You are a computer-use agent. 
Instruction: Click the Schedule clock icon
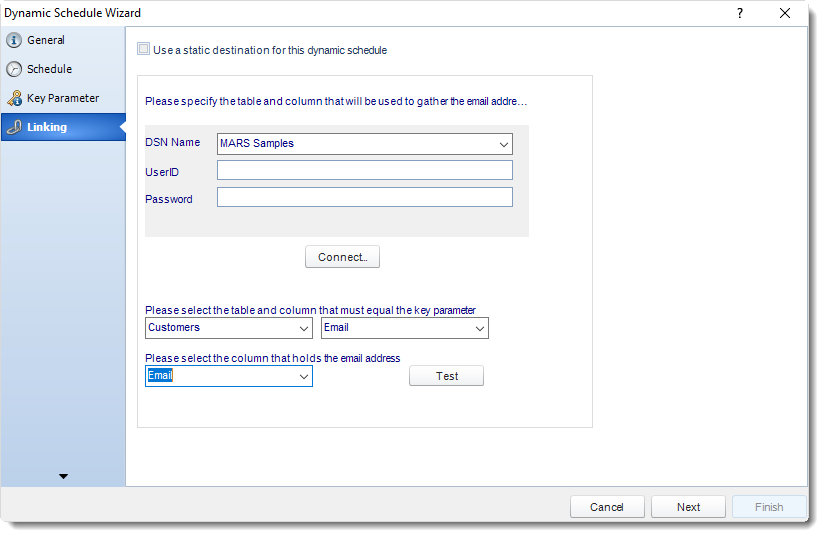(x=14, y=69)
